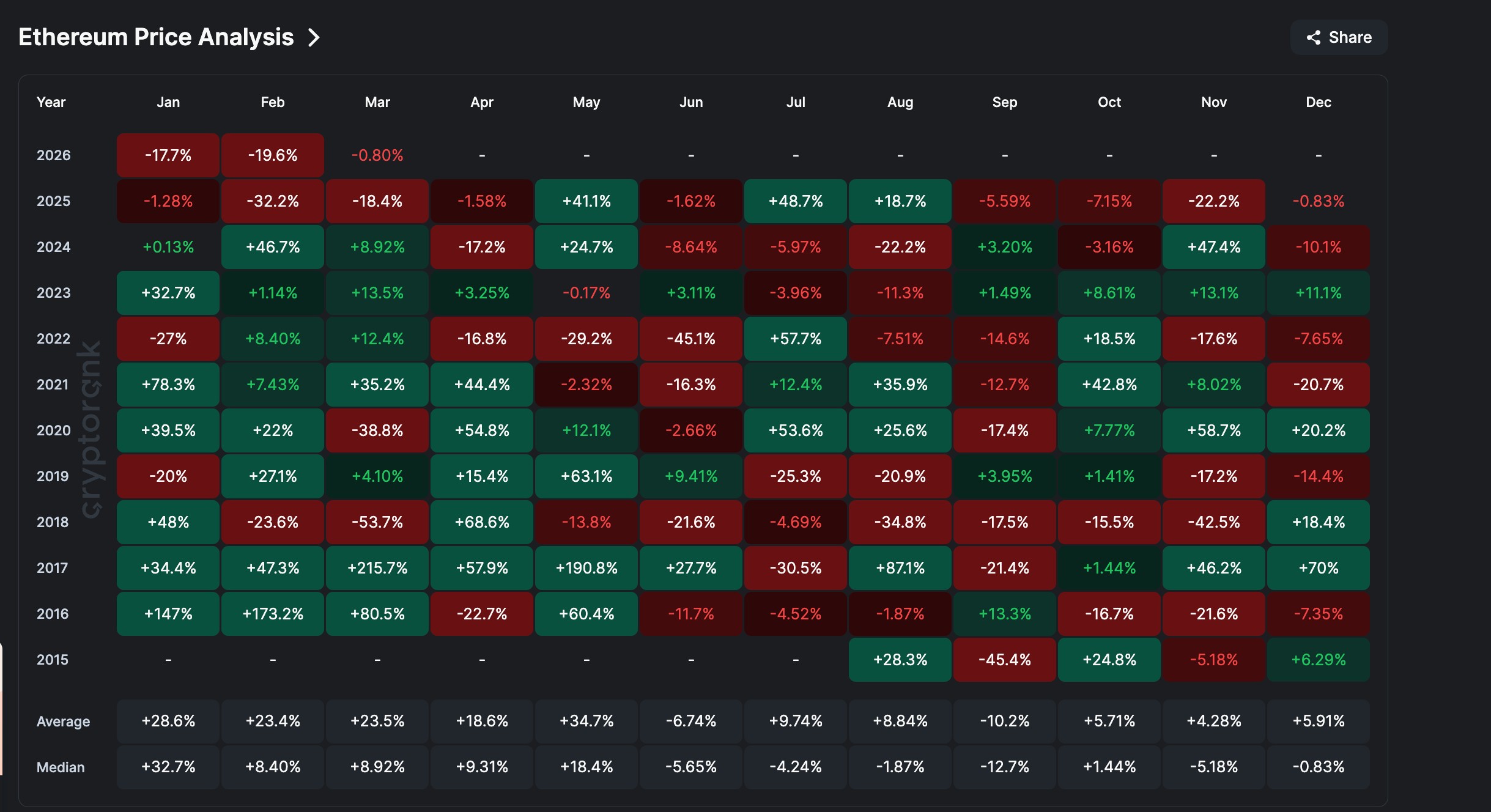Click the May column header

[586, 102]
